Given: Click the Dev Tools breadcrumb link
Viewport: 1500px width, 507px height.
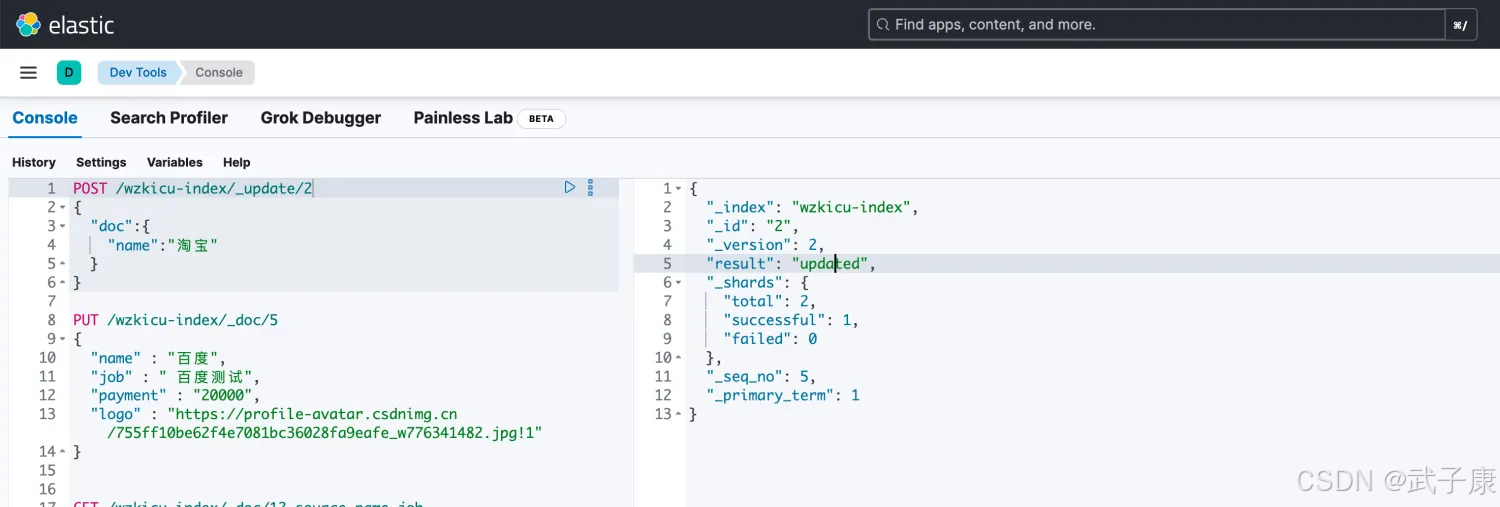Looking at the screenshot, I should coord(138,72).
